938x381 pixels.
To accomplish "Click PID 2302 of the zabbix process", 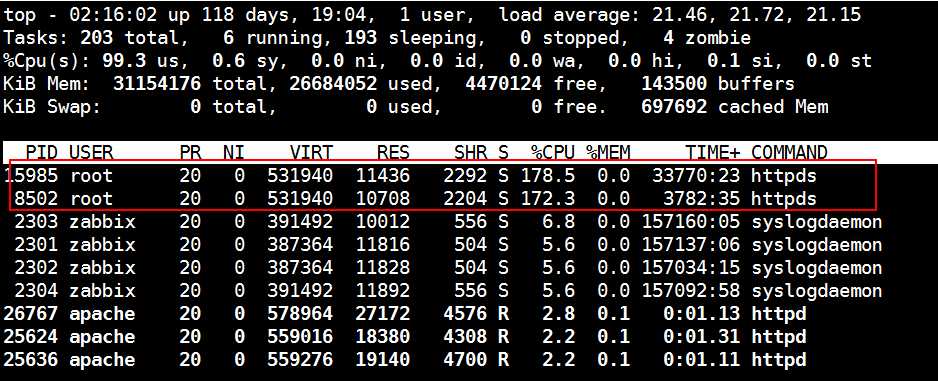I will click(x=36, y=268).
